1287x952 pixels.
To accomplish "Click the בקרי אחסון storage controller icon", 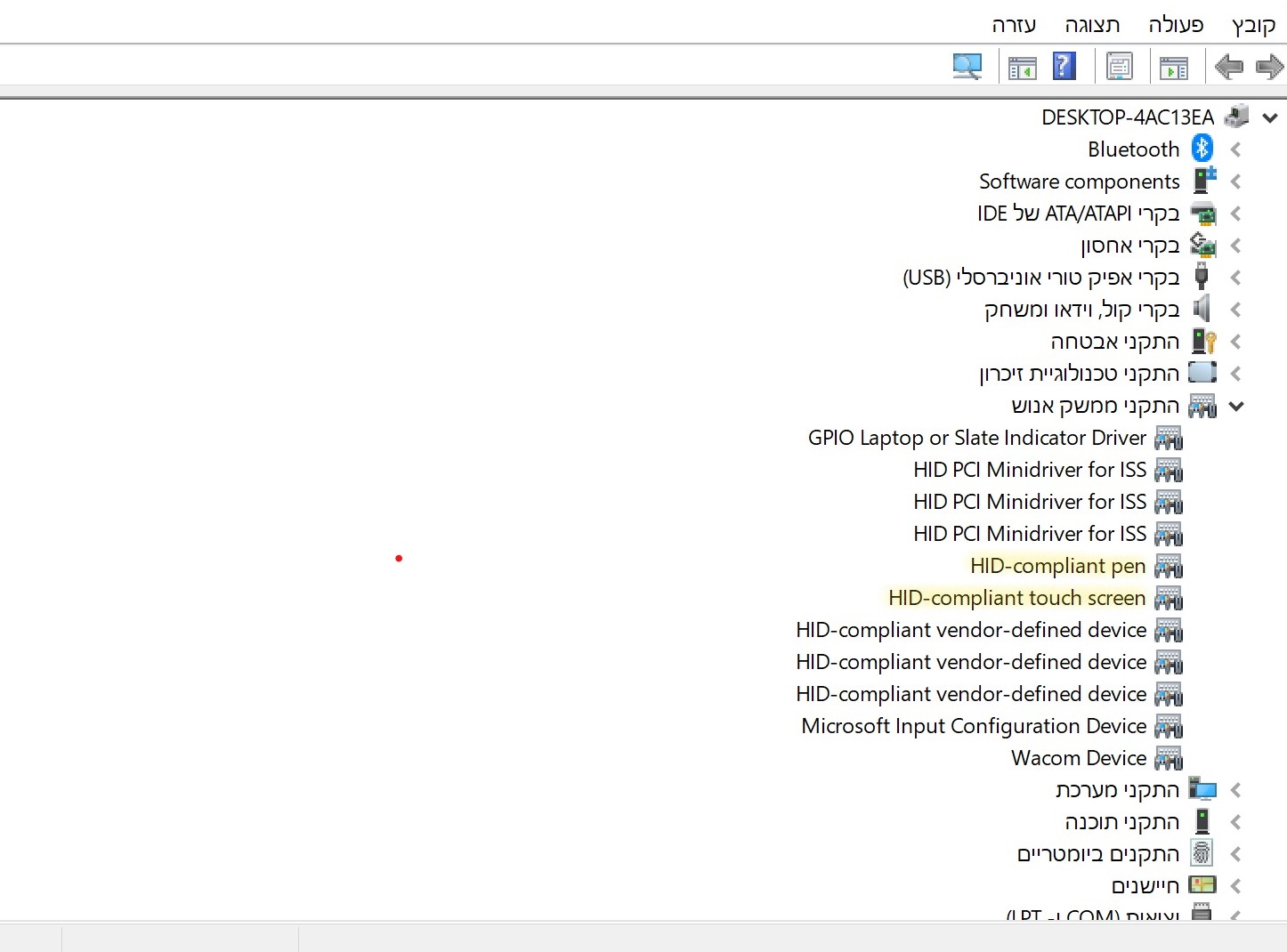I will pyautogui.click(x=1203, y=245).
